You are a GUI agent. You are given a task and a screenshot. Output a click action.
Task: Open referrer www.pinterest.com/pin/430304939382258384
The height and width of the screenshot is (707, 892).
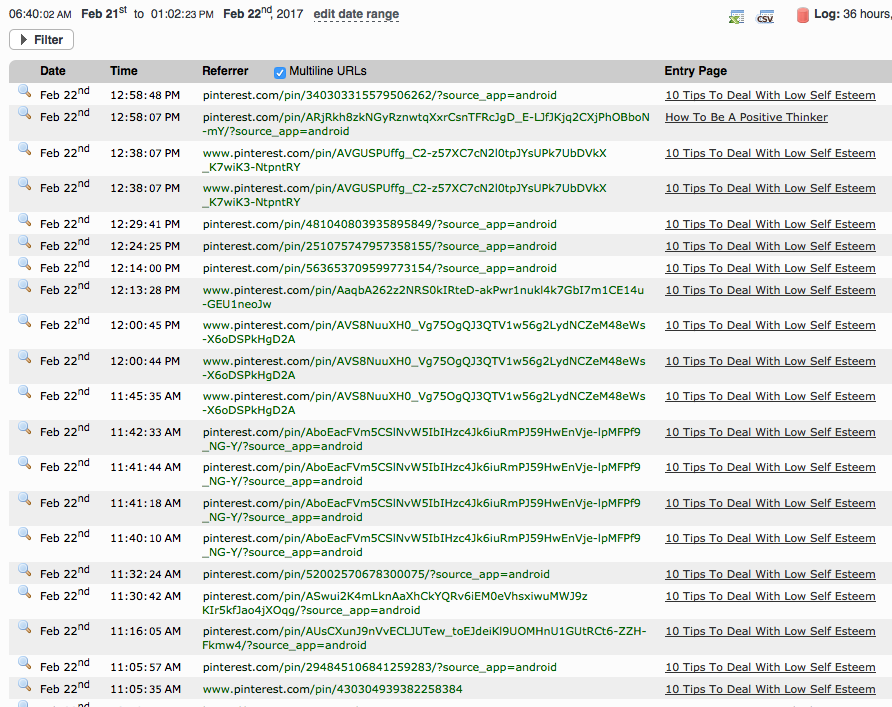[332, 689]
